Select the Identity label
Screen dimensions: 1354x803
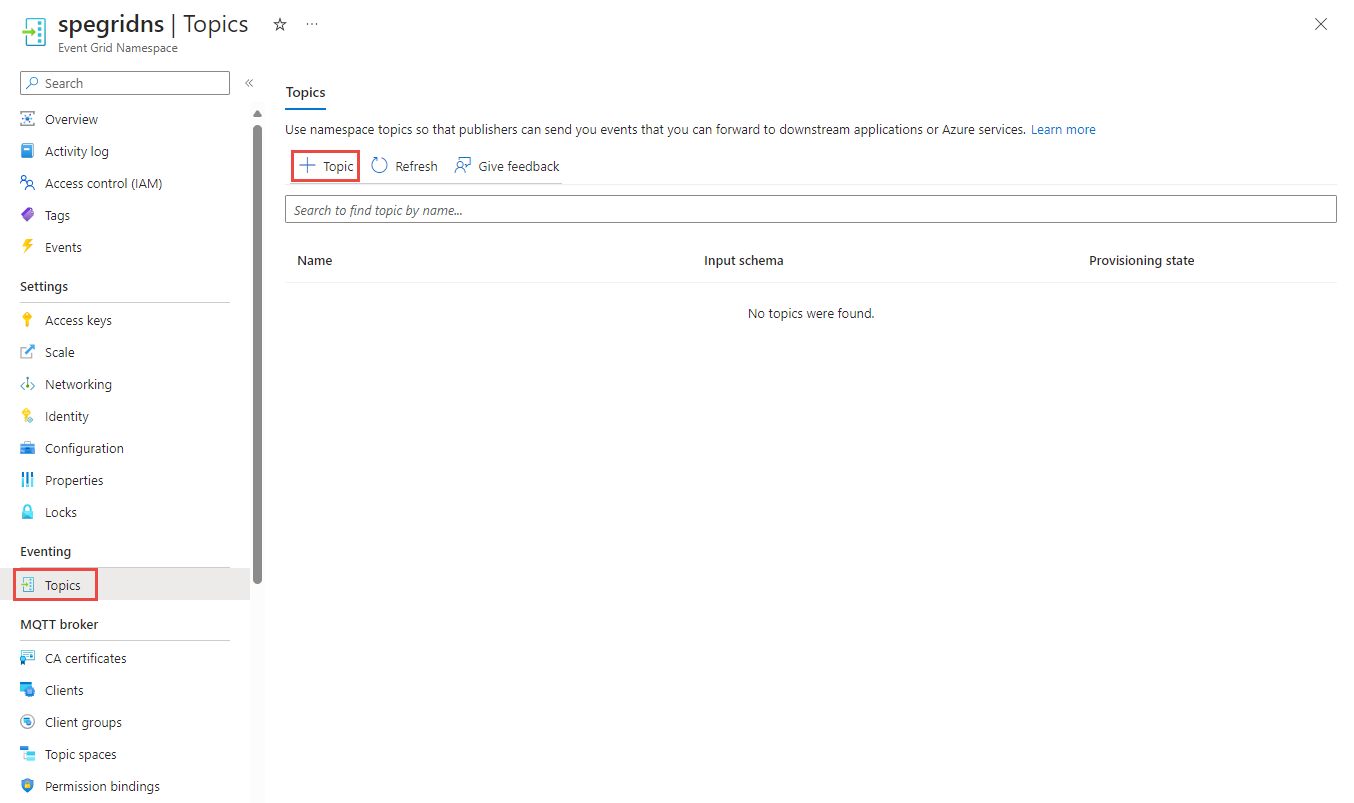point(67,417)
